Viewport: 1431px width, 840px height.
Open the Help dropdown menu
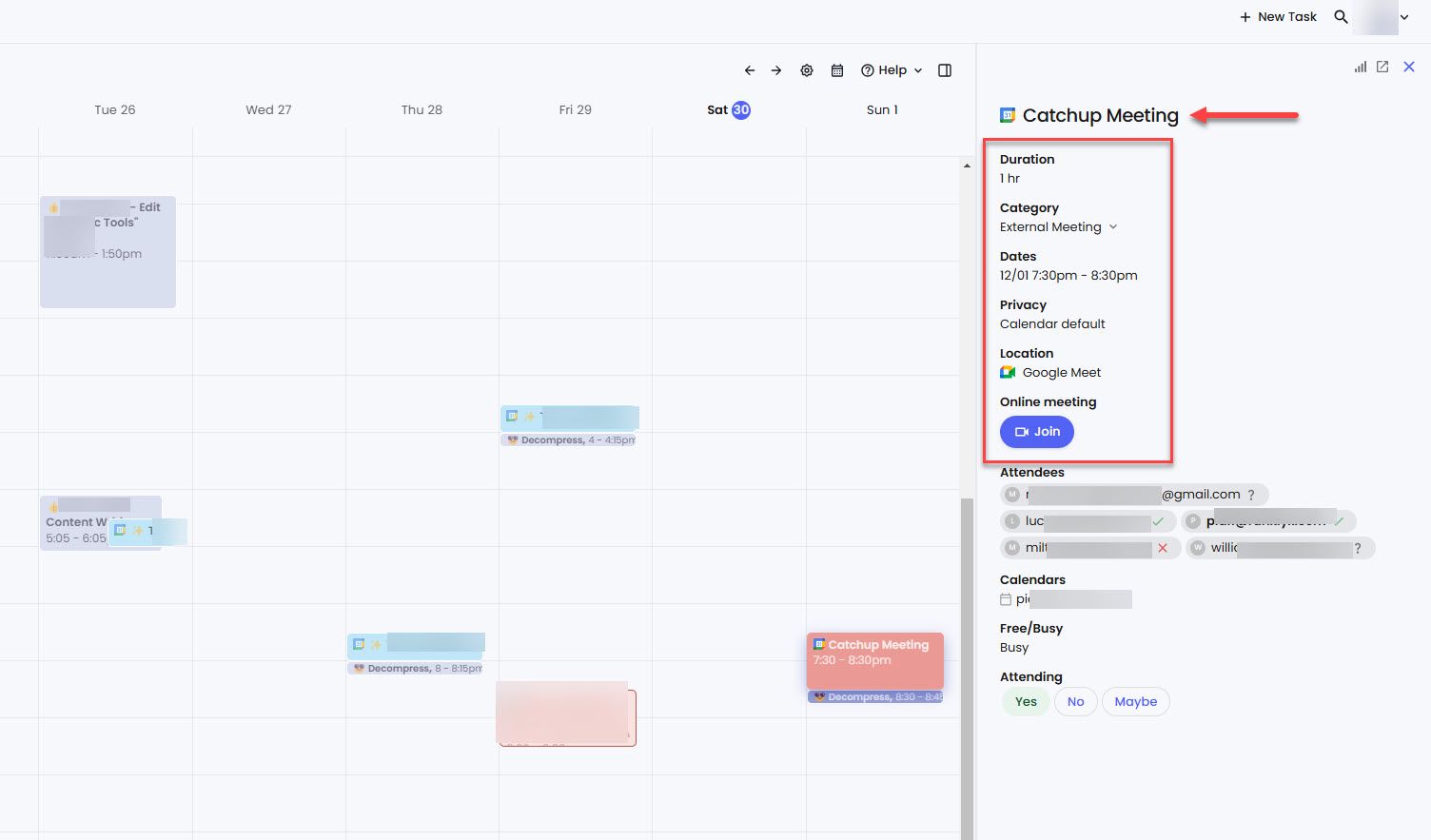tap(891, 69)
